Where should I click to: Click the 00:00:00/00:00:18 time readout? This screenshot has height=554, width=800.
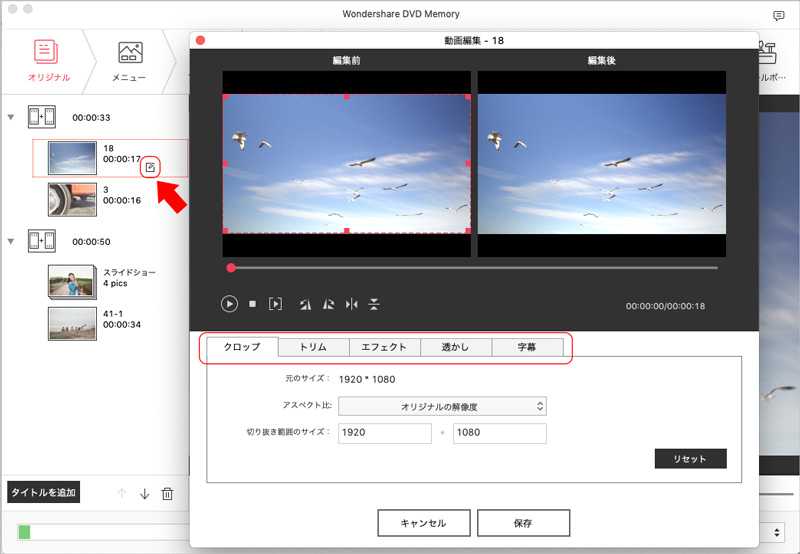tap(665, 306)
